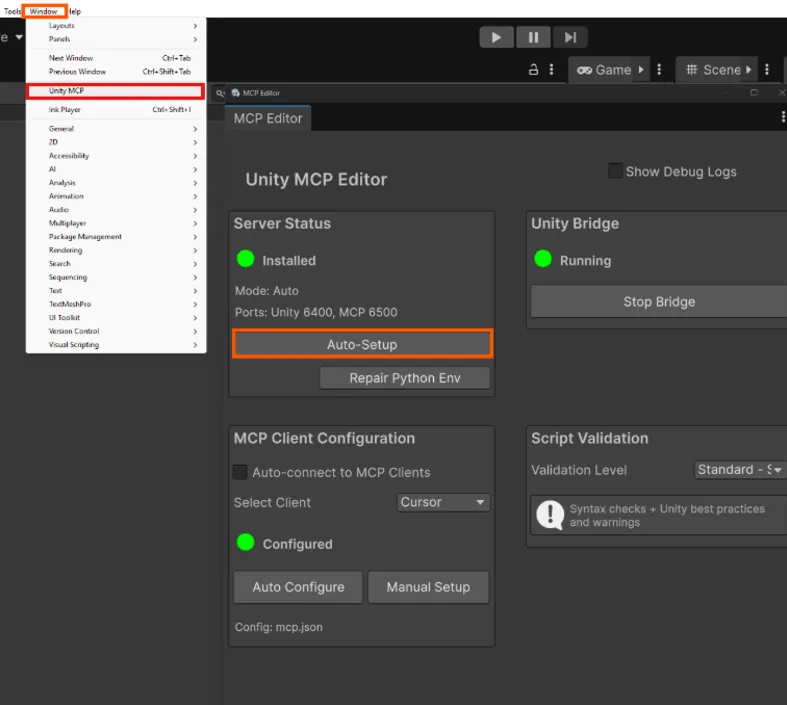Image resolution: width=787 pixels, height=705 pixels.
Task: Click the Step frame button
Action: tap(570, 37)
